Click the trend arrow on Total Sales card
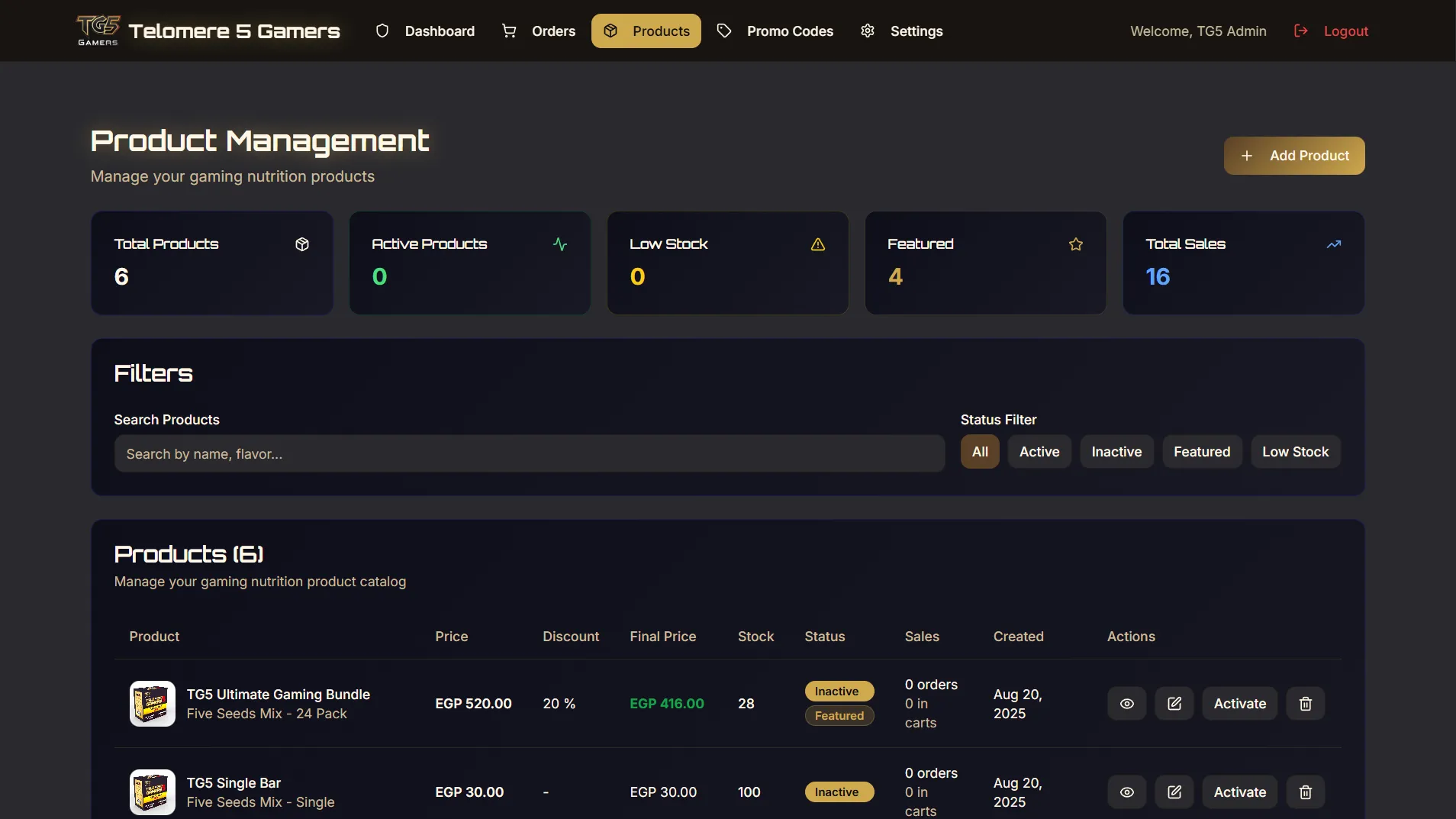This screenshot has height=819, width=1456. point(1334,244)
